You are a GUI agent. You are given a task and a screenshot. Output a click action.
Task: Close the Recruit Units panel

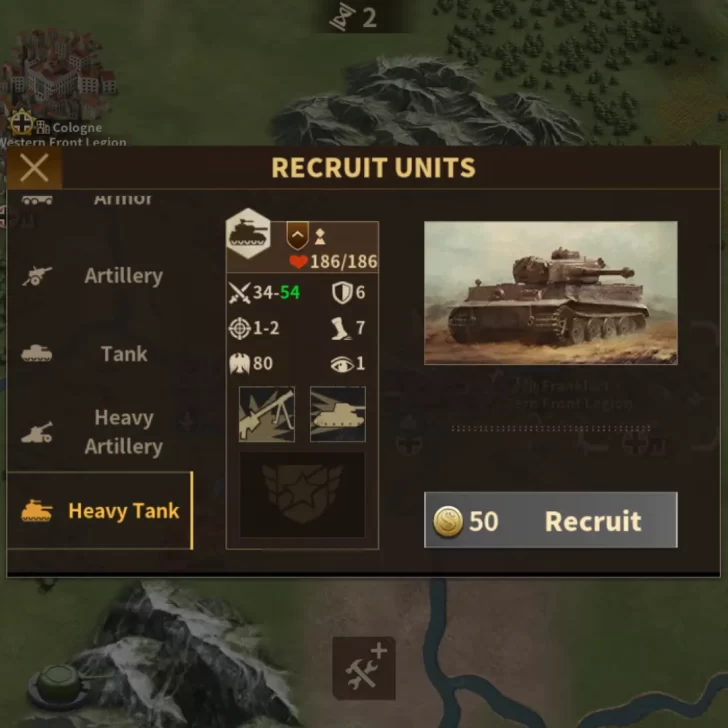coord(34,168)
